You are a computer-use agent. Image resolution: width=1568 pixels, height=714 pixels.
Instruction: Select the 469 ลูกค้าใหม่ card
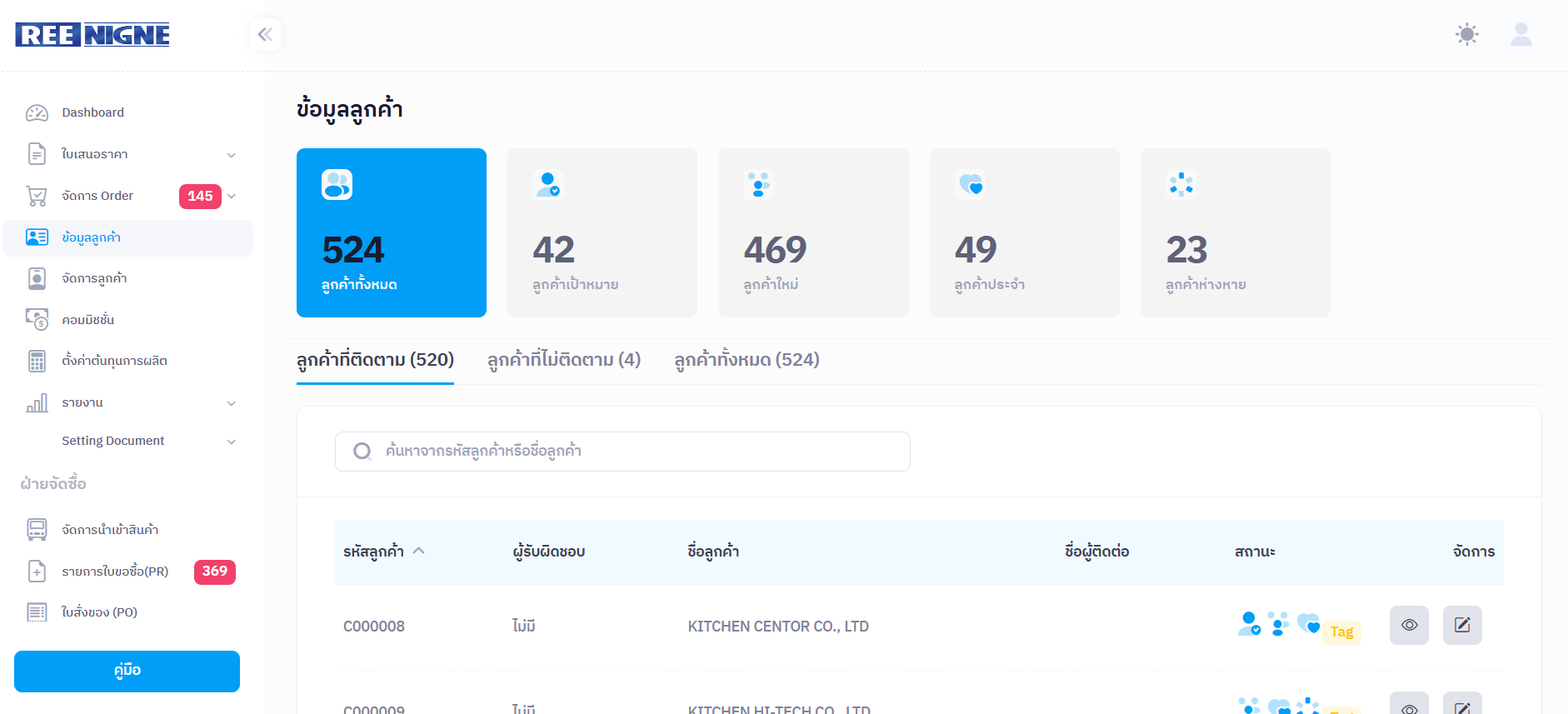tap(813, 232)
